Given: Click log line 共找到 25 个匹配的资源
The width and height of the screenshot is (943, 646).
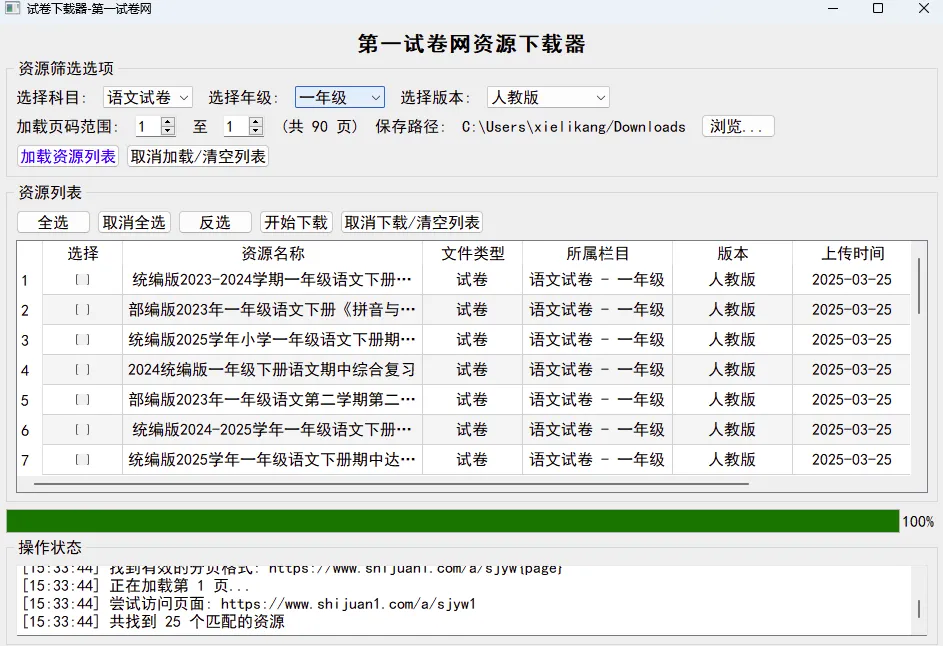Looking at the screenshot, I should click(153, 621).
